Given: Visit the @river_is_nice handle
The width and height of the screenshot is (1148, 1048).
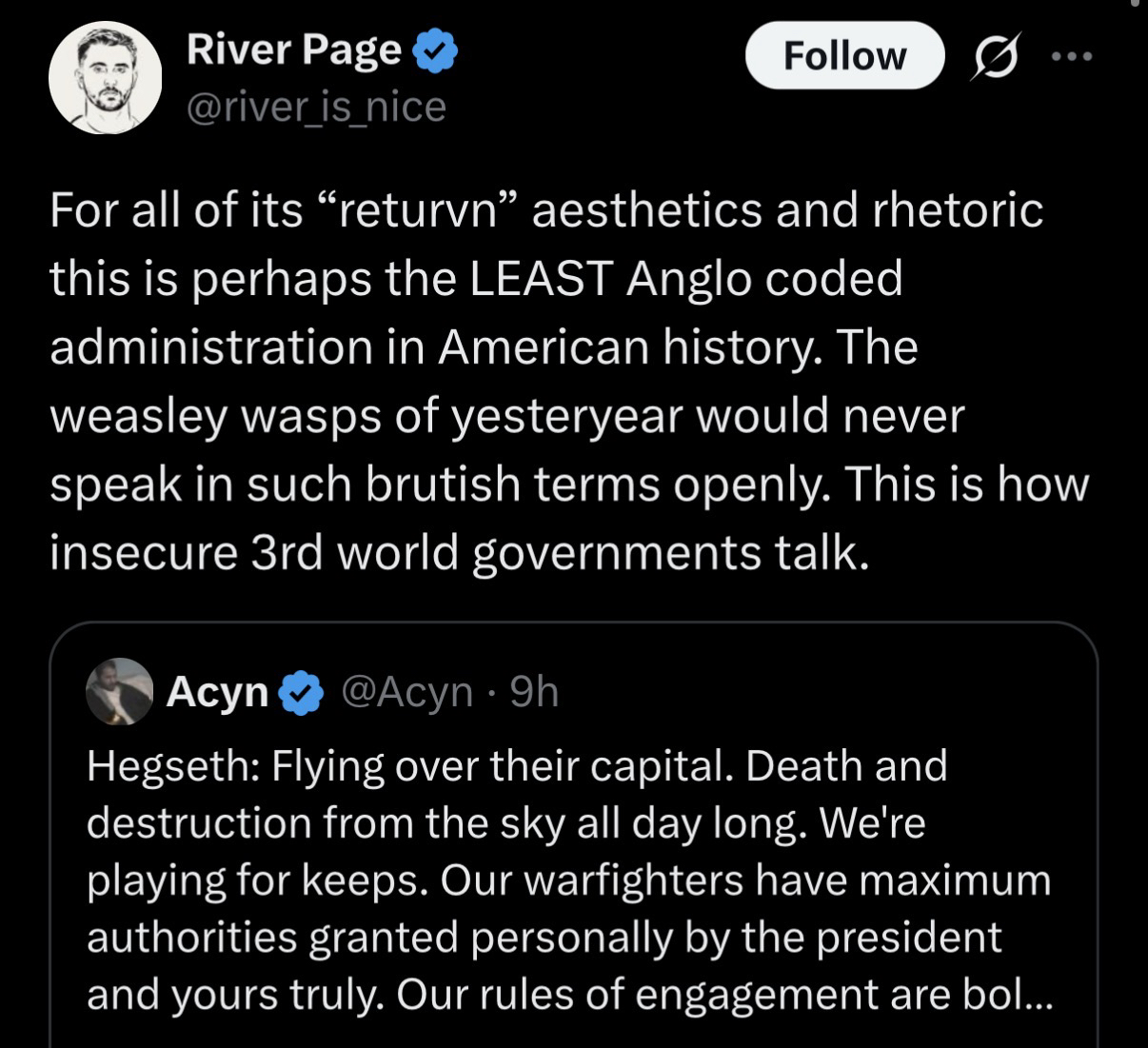Looking at the screenshot, I should point(316,107).
